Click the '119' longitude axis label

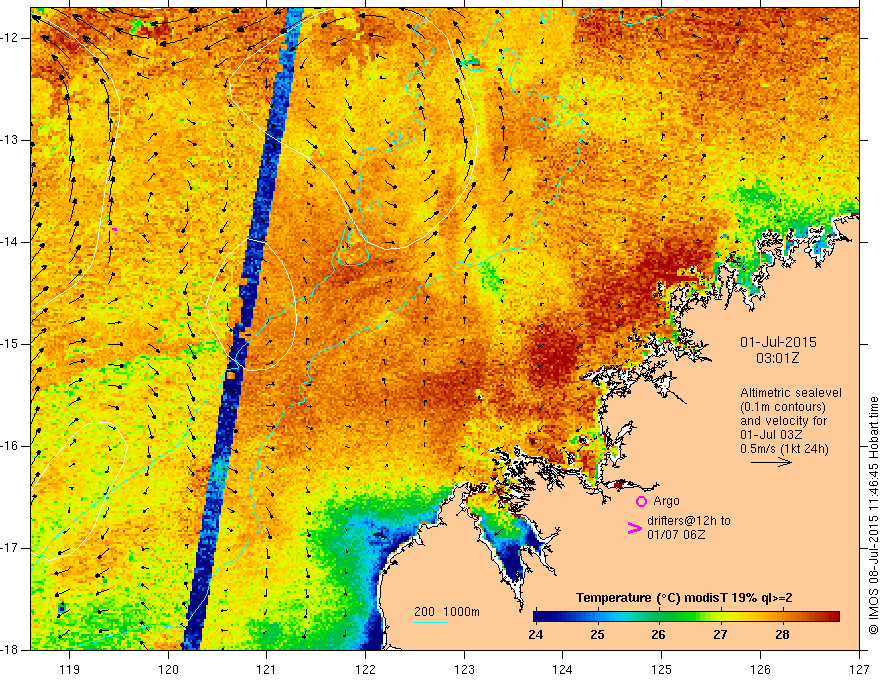point(70,669)
